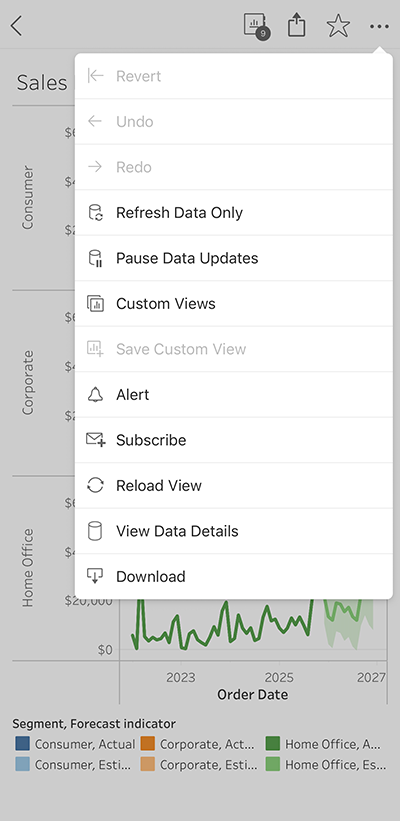
Task: Mark view as favorite with star icon
Action: (338, 26)
